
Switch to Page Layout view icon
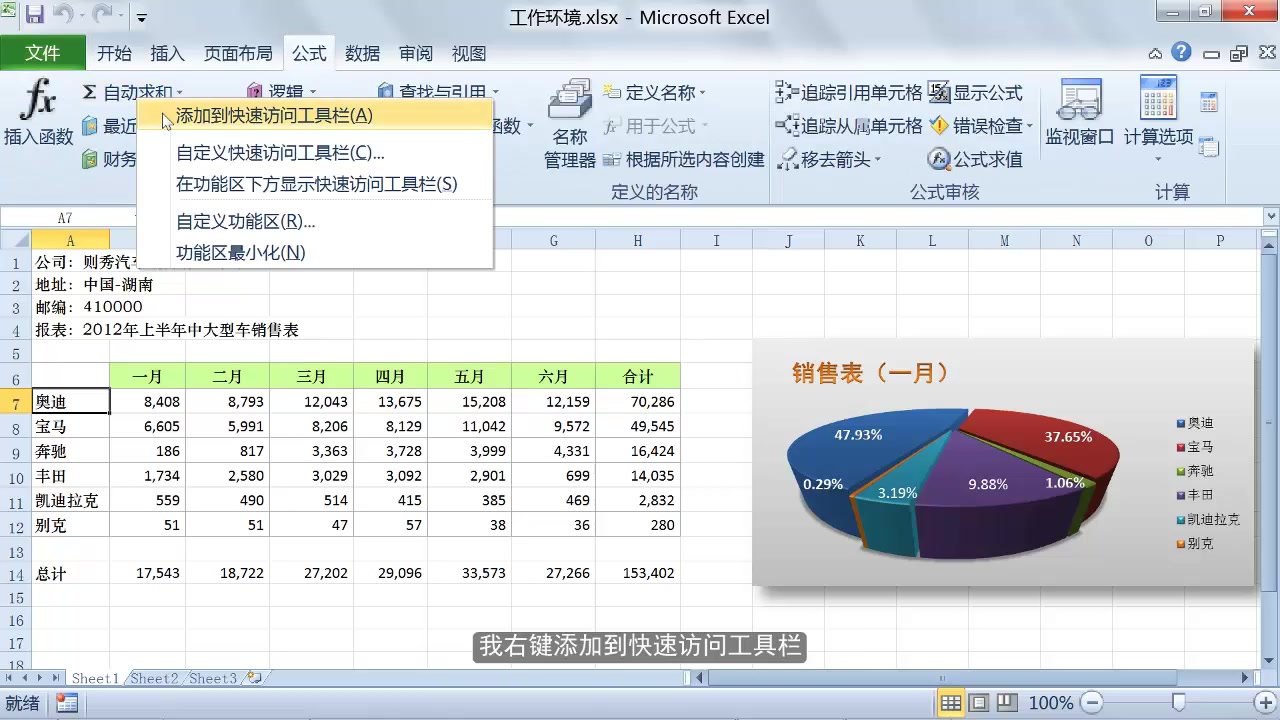979,703
